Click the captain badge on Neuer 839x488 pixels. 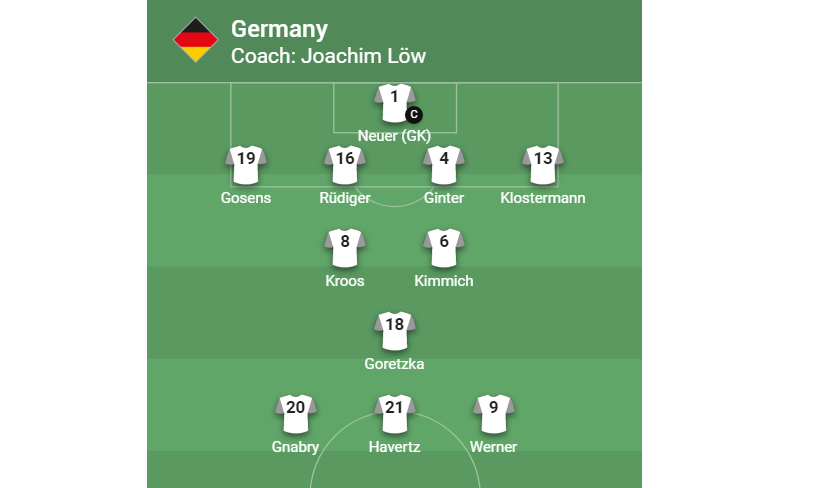pos(414,115)
